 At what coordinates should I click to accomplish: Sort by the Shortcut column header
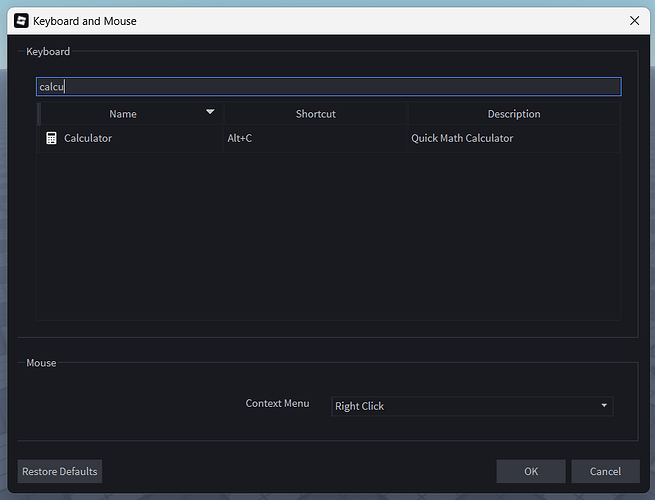click(x=315, y=114)
